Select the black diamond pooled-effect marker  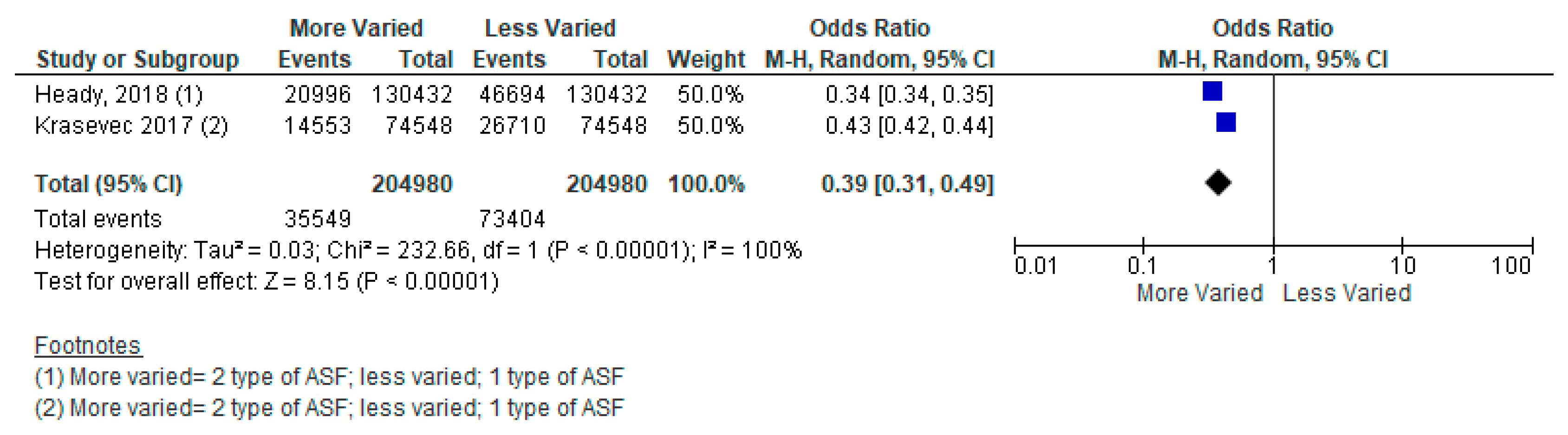click(x=1218, y=182)
